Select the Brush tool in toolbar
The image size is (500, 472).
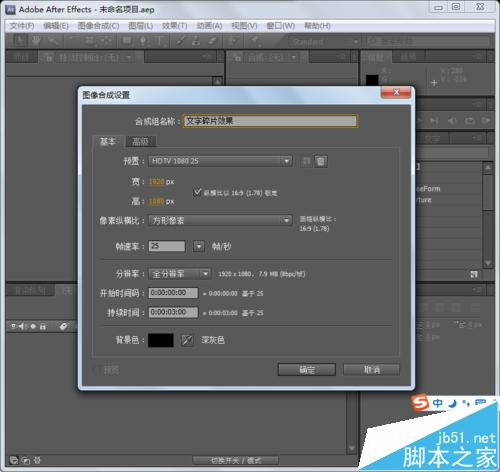tap(180, 41)
